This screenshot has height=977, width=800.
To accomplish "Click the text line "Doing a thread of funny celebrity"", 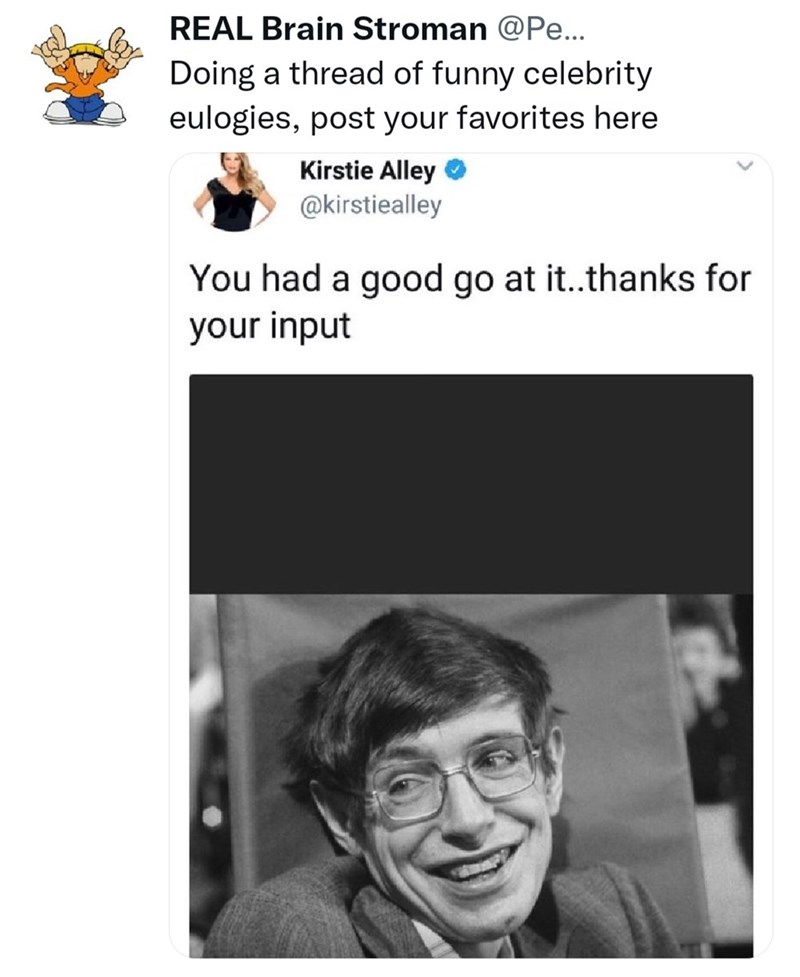I will [x=410, y=74].
